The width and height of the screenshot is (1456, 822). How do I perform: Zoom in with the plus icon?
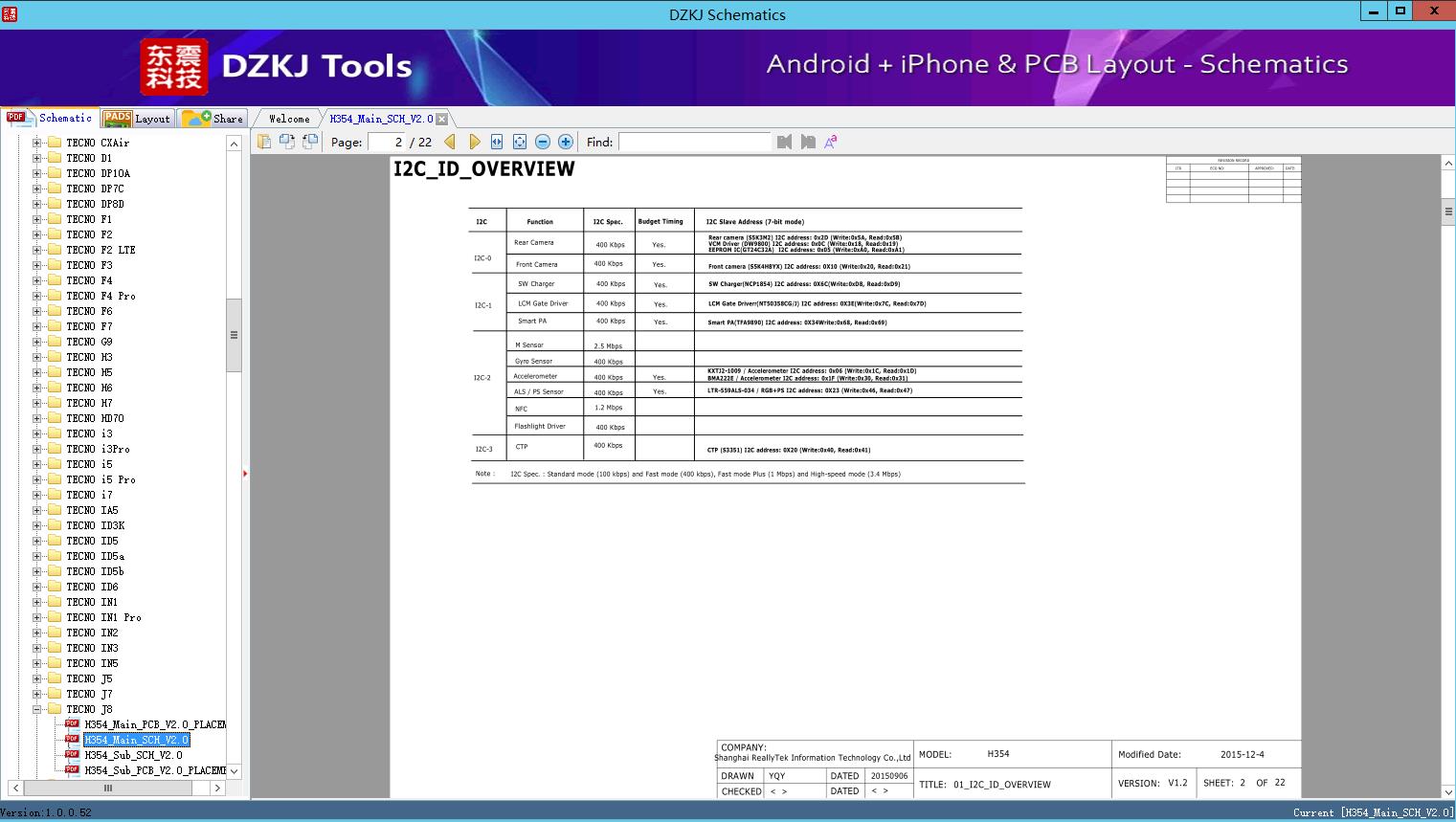click(x=566, y=142)
